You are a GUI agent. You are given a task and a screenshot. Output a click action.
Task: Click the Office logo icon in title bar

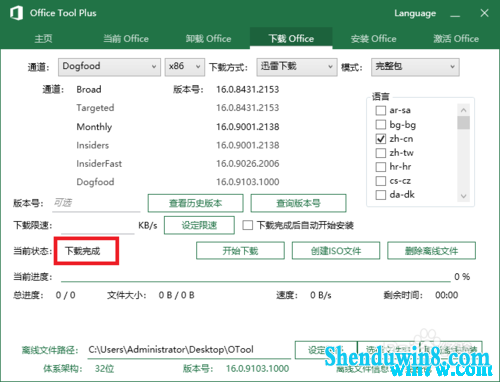tap(16, 13)
